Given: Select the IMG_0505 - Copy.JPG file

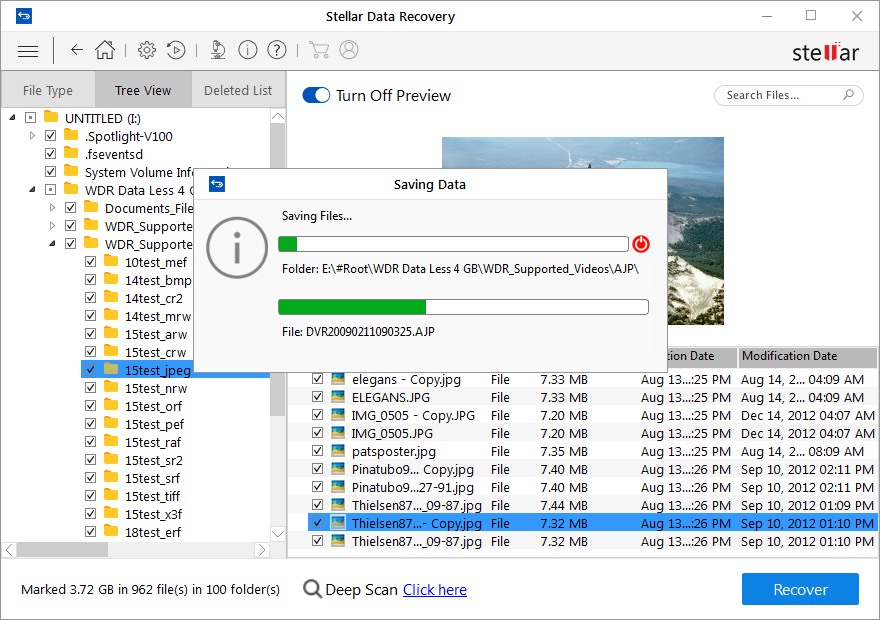Looking at the screenshot, I should pyautogui.click(x=413, y=415).
